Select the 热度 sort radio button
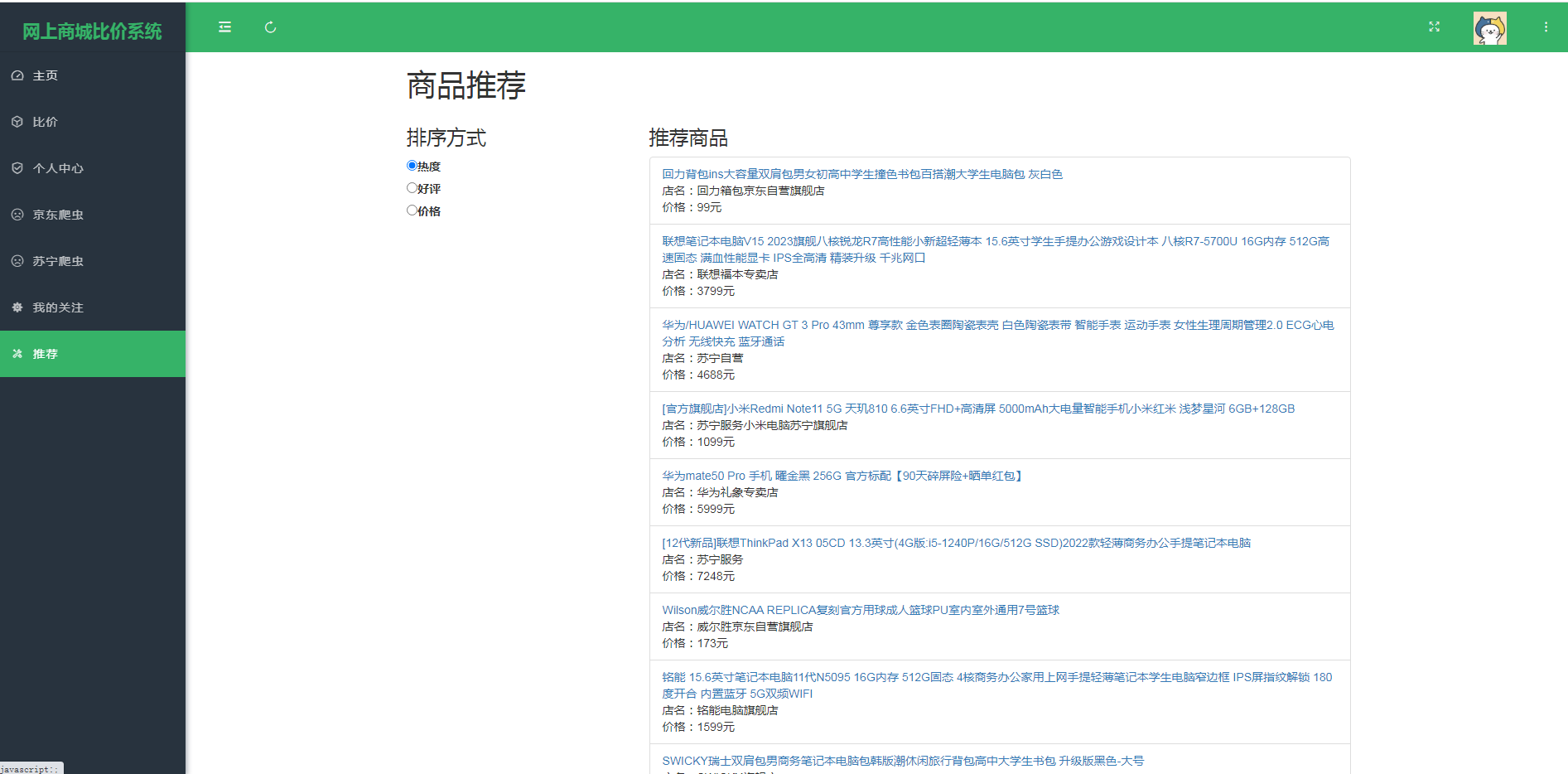 (x=412, y=166)
